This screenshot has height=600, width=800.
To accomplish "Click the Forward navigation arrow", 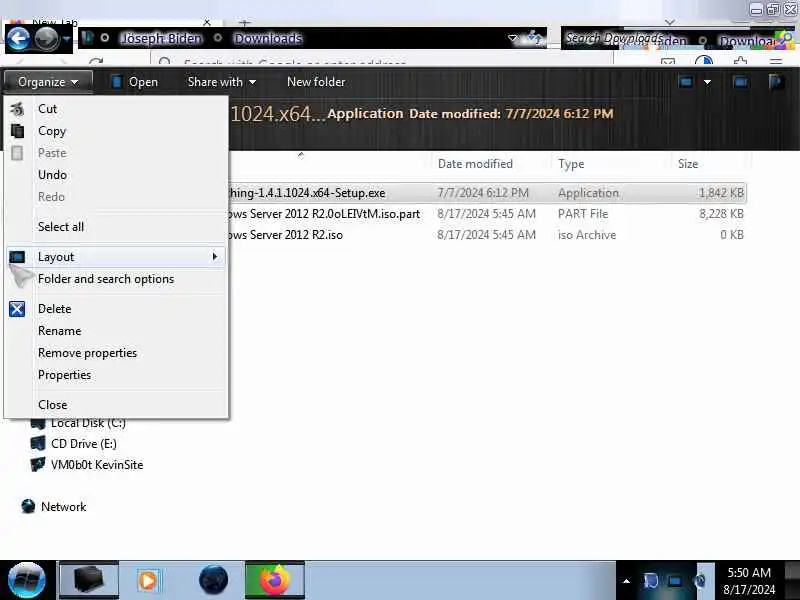I will (x=46, y=38).
